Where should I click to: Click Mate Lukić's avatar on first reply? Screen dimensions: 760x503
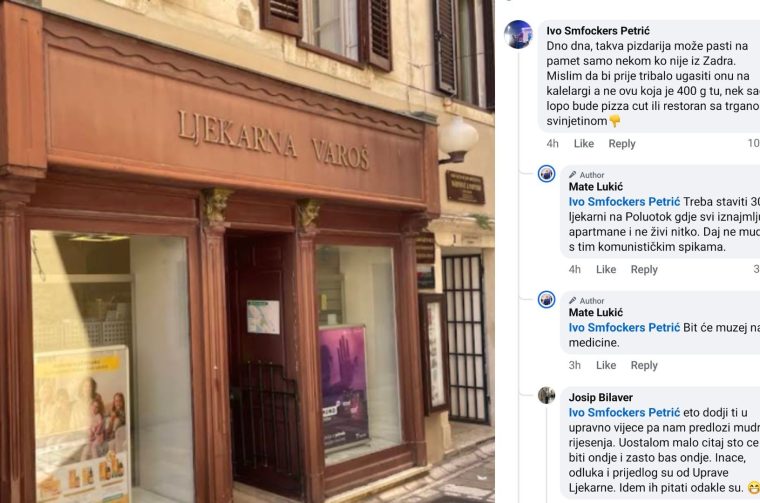coord(546,173)
